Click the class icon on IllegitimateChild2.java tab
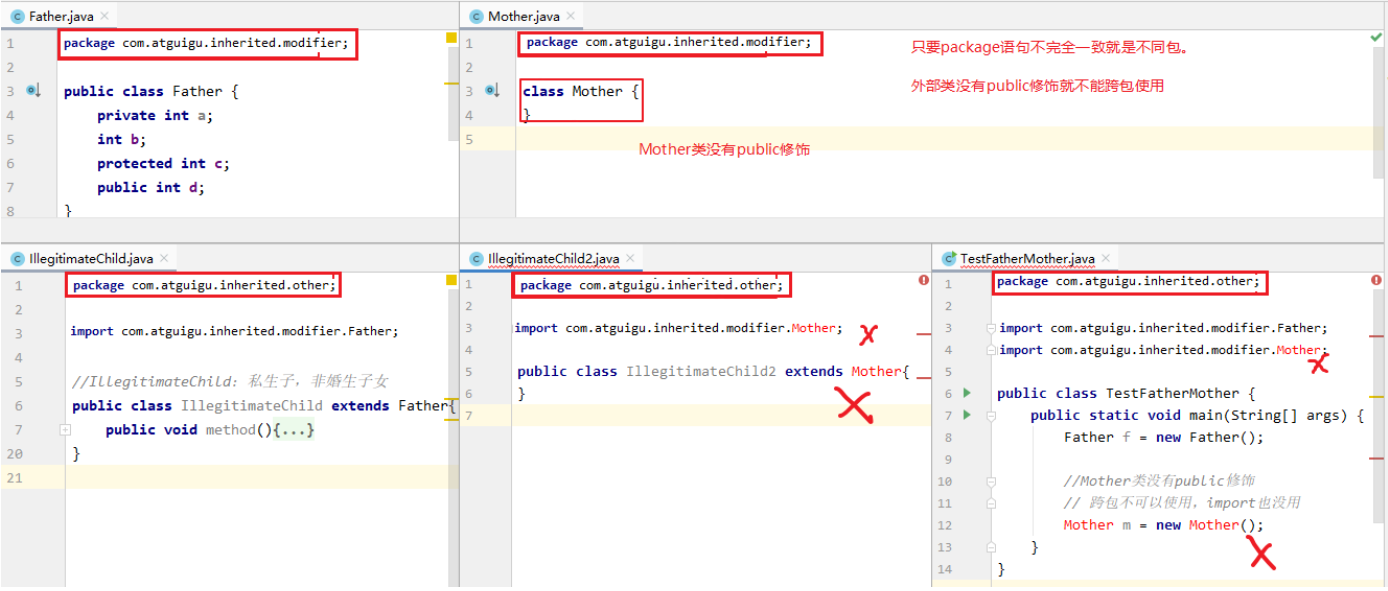 point(476,259)
